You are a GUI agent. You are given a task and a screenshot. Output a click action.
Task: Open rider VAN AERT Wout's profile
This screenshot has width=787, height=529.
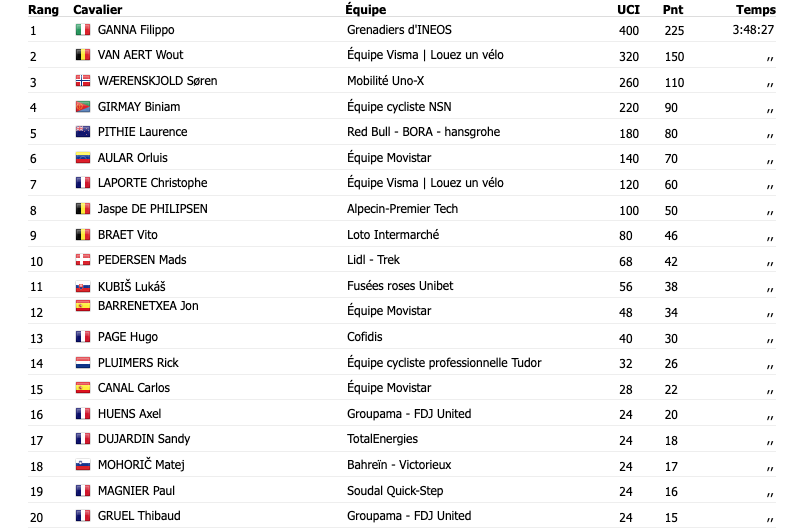pos(140,55)
